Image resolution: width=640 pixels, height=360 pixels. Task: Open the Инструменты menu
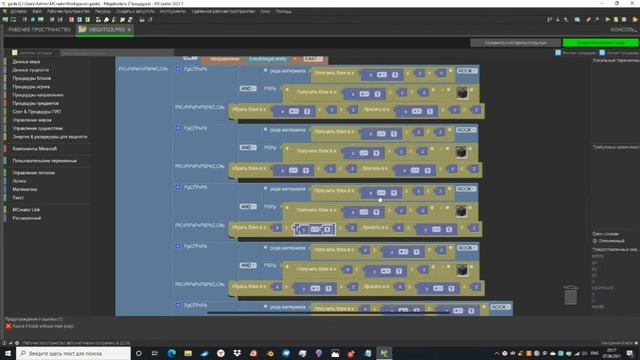point(173,11)
